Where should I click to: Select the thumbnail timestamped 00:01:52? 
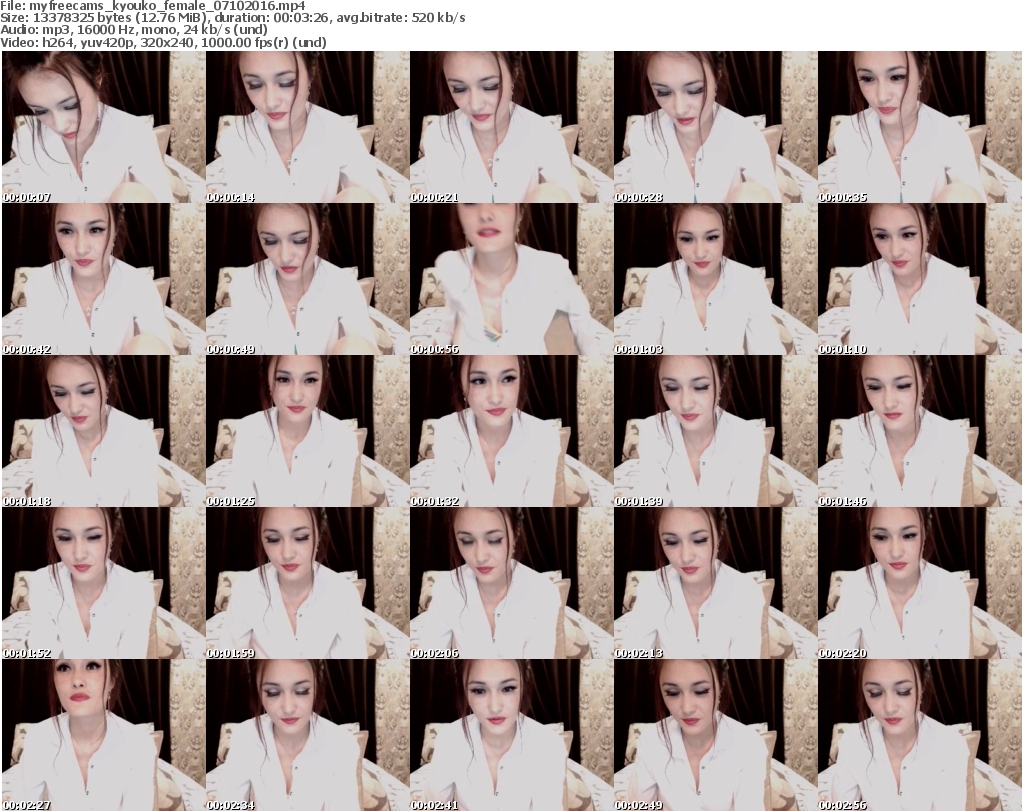click(103, 583)
